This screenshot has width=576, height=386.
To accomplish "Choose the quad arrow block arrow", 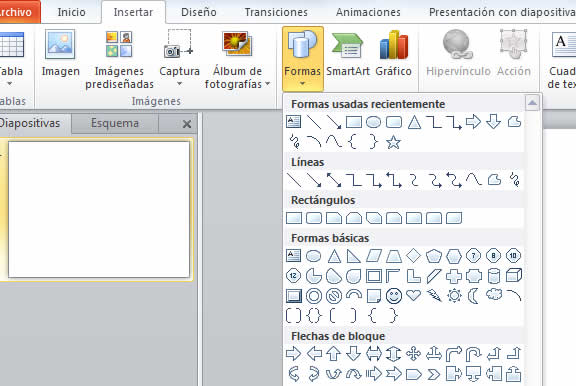I will 413,354.
